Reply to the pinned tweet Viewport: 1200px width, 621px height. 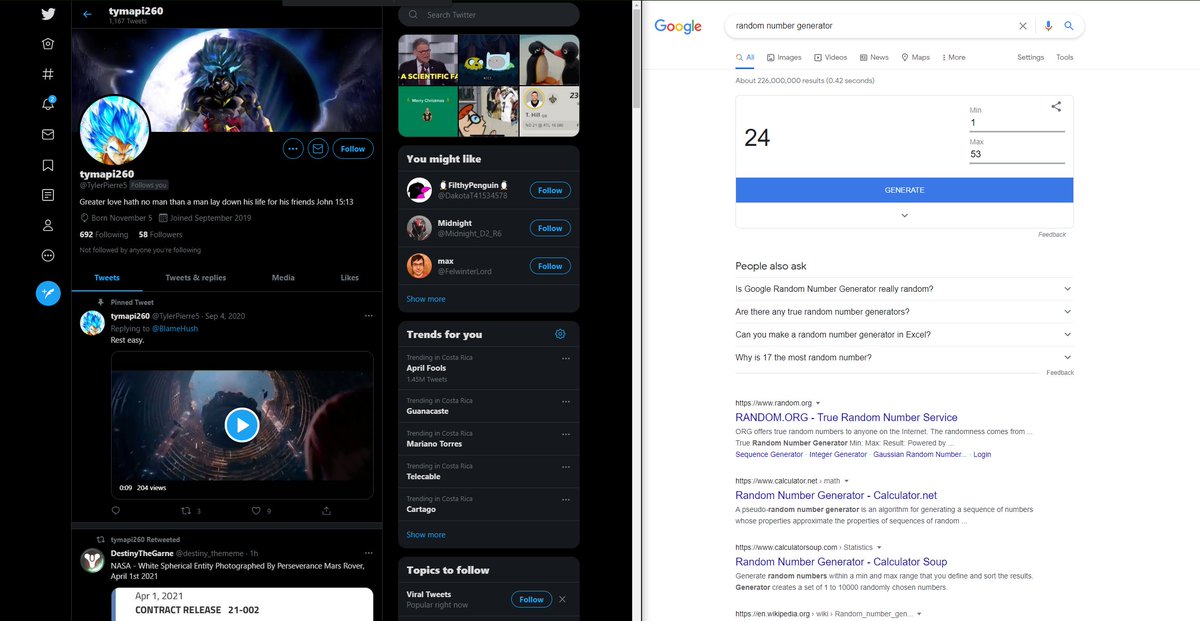[116, 511]
